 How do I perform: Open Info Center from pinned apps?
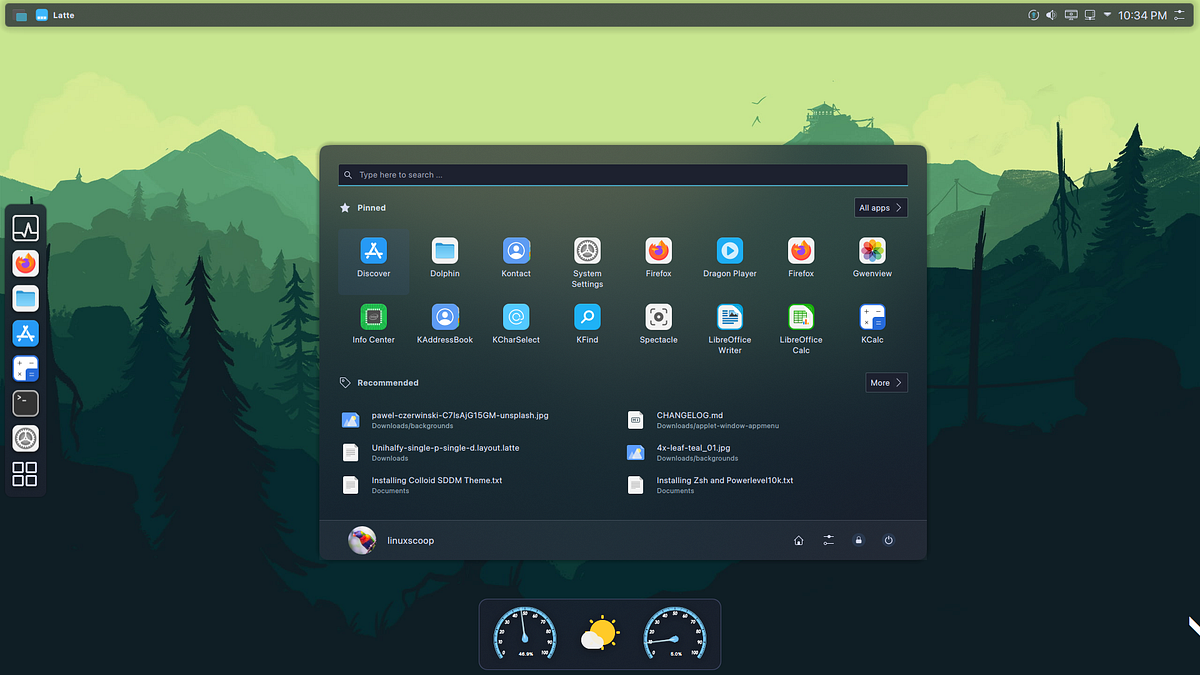coord(373,316)
